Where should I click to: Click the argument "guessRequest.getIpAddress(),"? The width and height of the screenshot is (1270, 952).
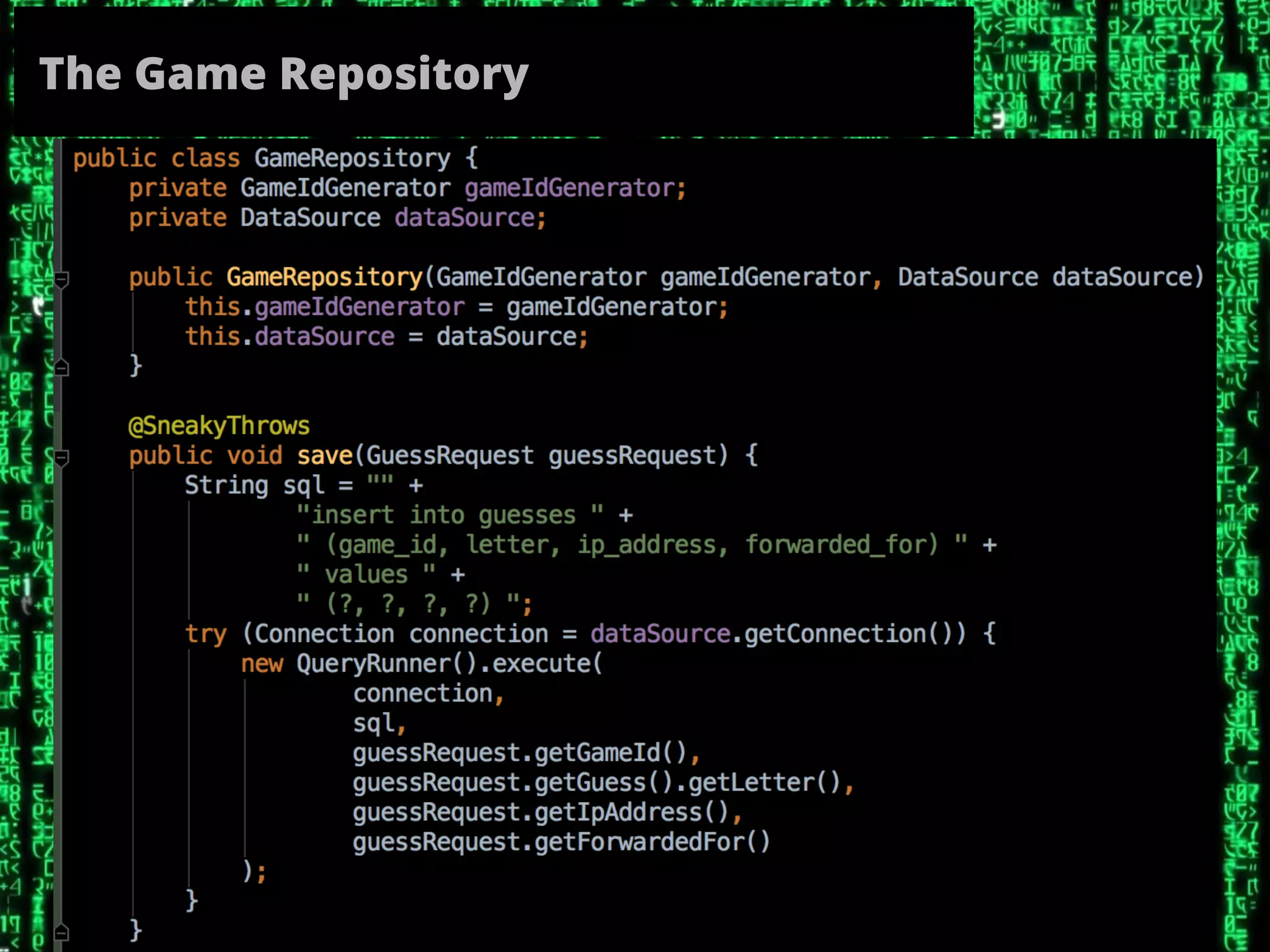[548, 813]
